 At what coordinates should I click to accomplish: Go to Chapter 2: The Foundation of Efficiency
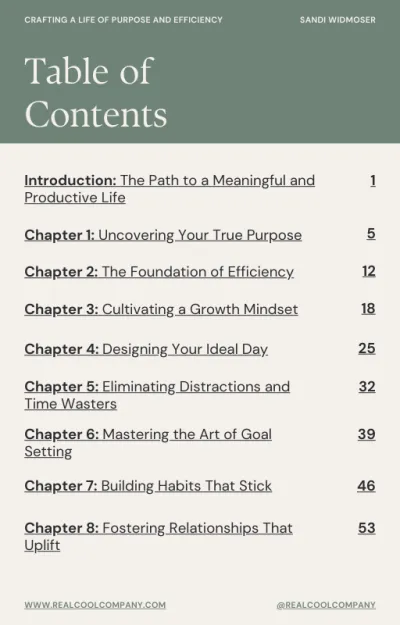click(x=159, y=272)
